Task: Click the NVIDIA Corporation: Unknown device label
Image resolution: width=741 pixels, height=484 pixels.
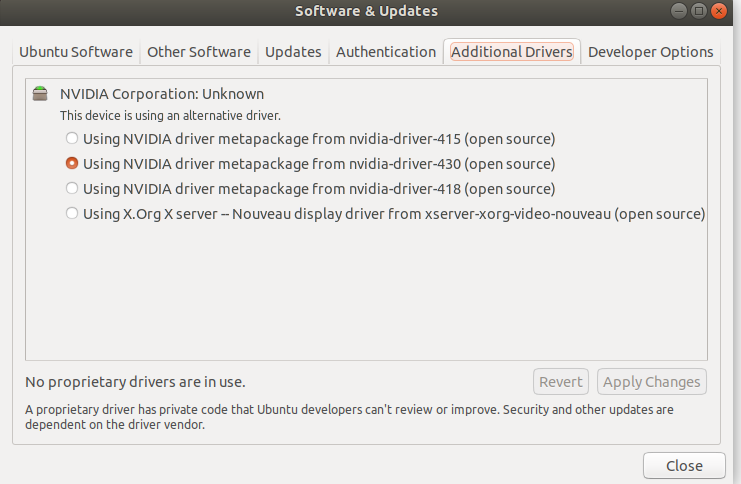Action: [x=162, y=94]
